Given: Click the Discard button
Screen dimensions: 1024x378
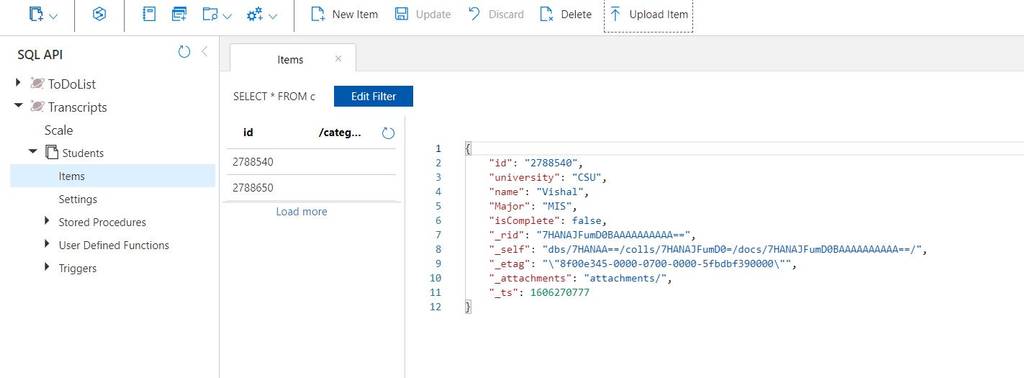Looking at the screenshot, I should click(496, 14).
